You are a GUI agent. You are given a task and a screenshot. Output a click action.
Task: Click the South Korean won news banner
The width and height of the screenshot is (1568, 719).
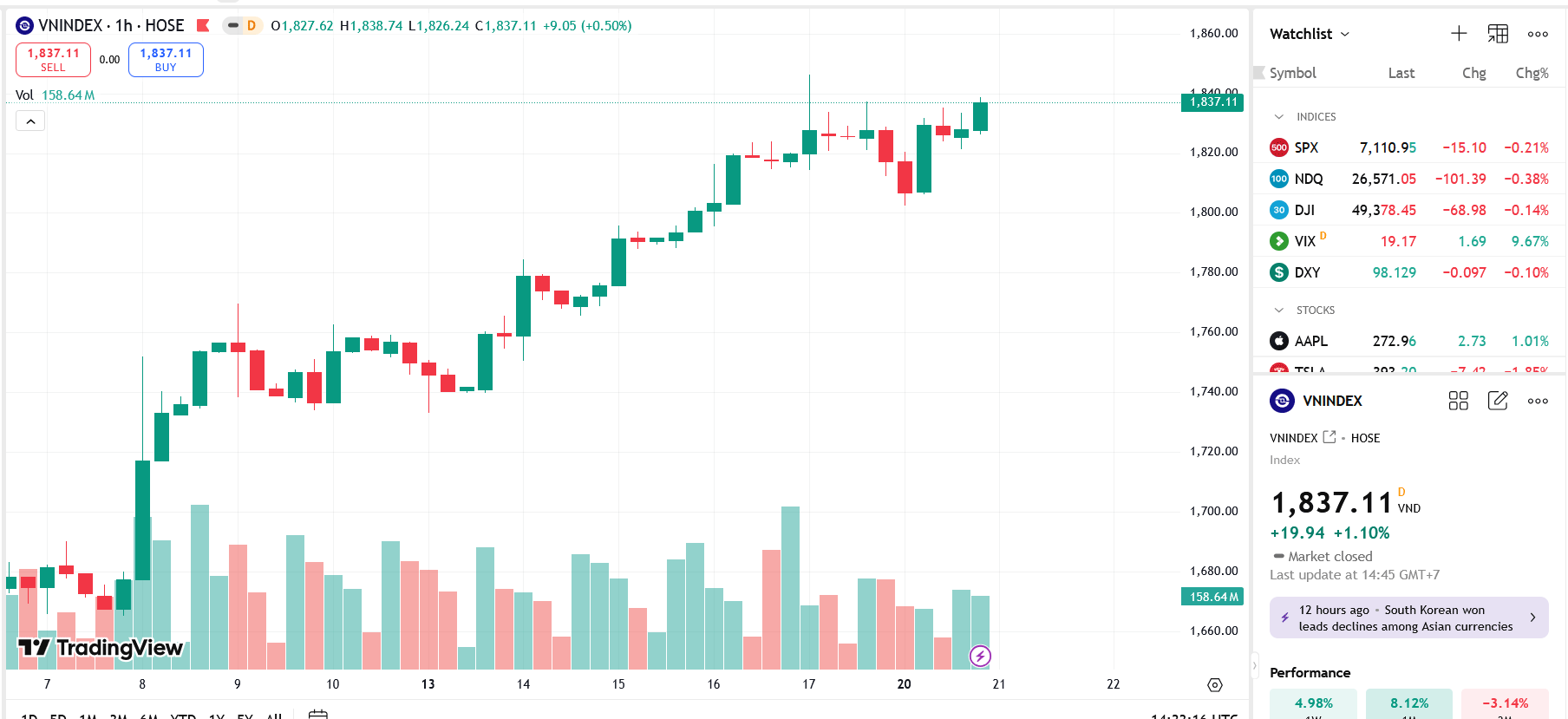click(1408, 617)
